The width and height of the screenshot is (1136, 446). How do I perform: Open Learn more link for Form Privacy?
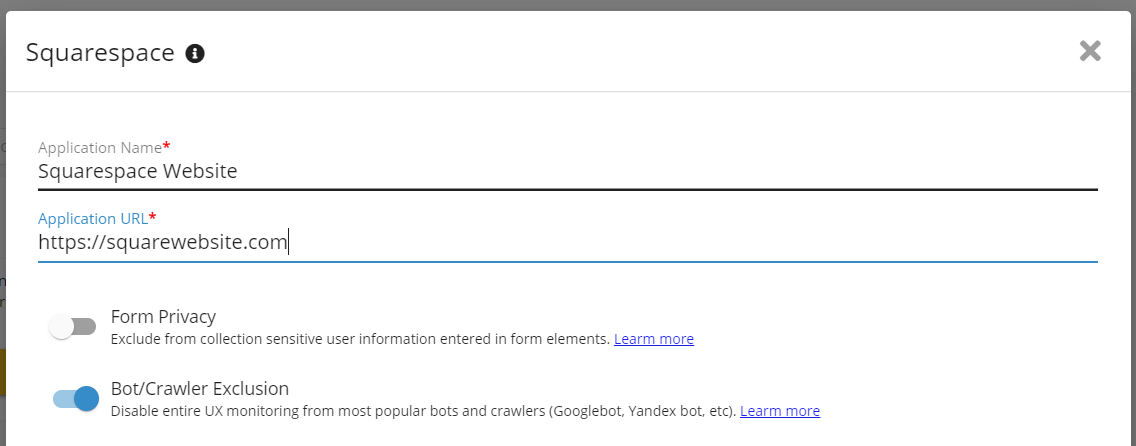(x=653, y=339)
